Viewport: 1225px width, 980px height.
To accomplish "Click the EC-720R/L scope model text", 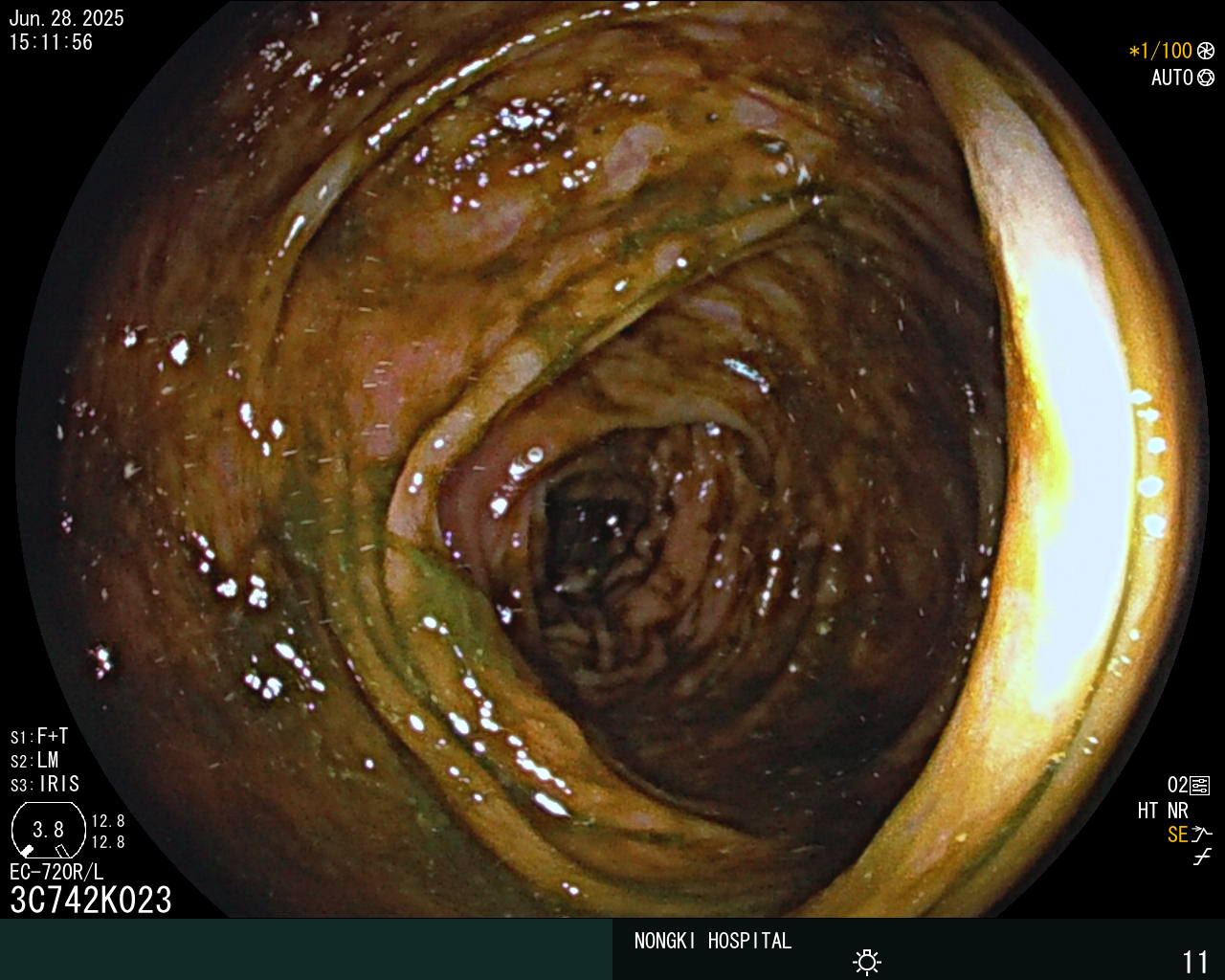I will (56, 872).
